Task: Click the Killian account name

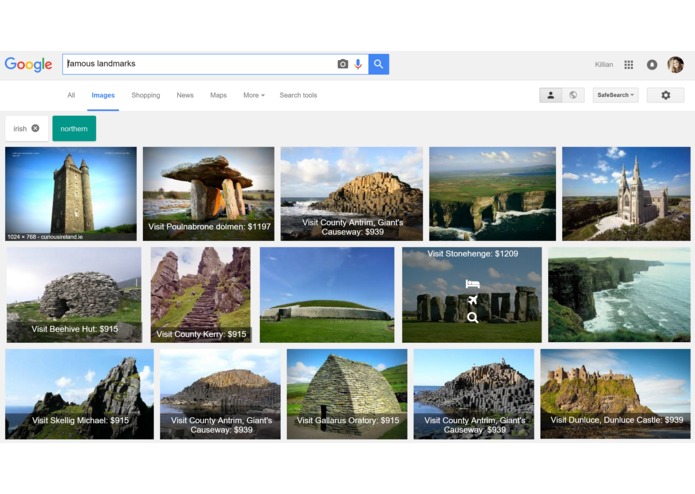Action: tap(604, 65)
